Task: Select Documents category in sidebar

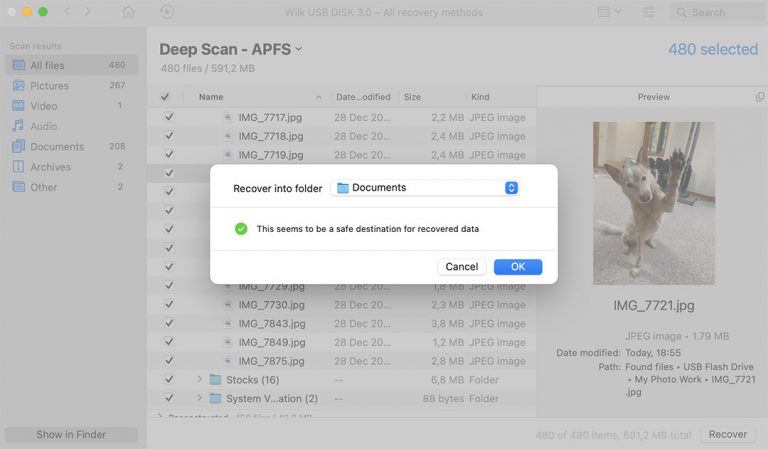Action: coord(57,147)
